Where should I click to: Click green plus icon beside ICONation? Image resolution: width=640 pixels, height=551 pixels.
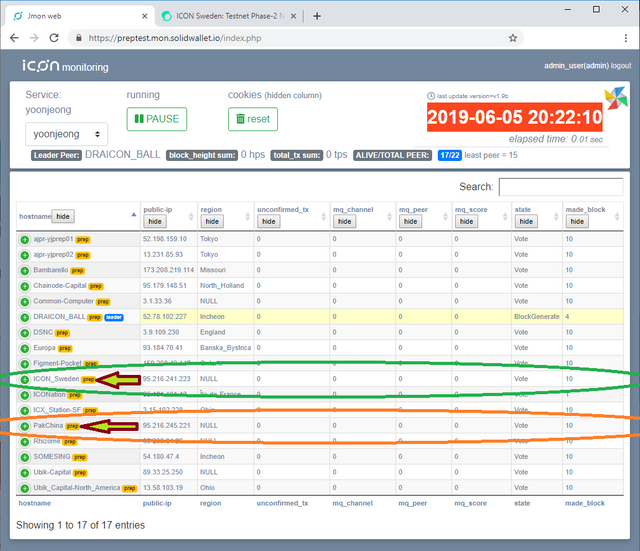pyautogui.click(x=24, y=395)
